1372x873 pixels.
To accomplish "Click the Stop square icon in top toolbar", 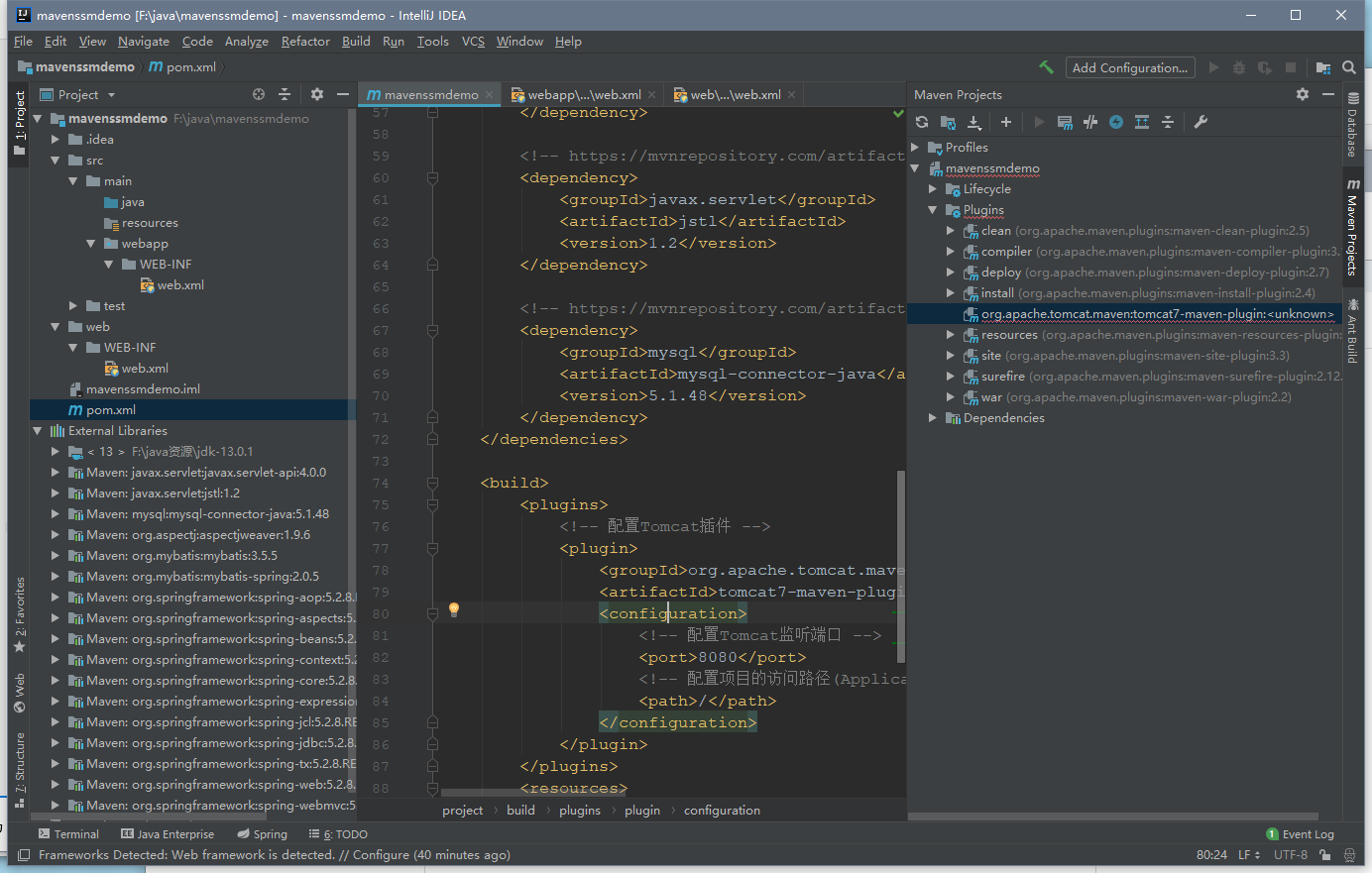I will coord(1291,67).
